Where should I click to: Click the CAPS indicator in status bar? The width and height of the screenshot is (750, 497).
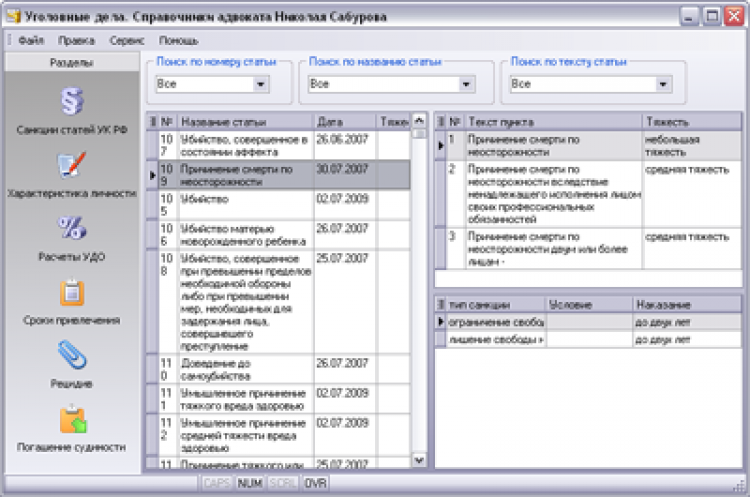(217, 483)
